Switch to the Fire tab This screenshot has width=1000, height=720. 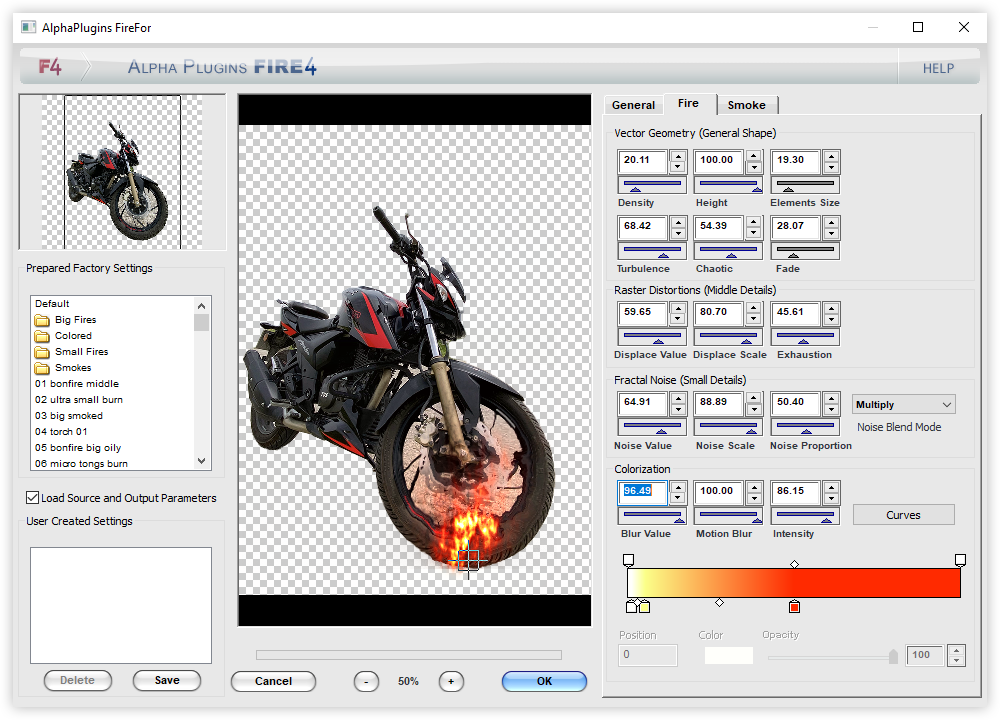tap(688, 103)
